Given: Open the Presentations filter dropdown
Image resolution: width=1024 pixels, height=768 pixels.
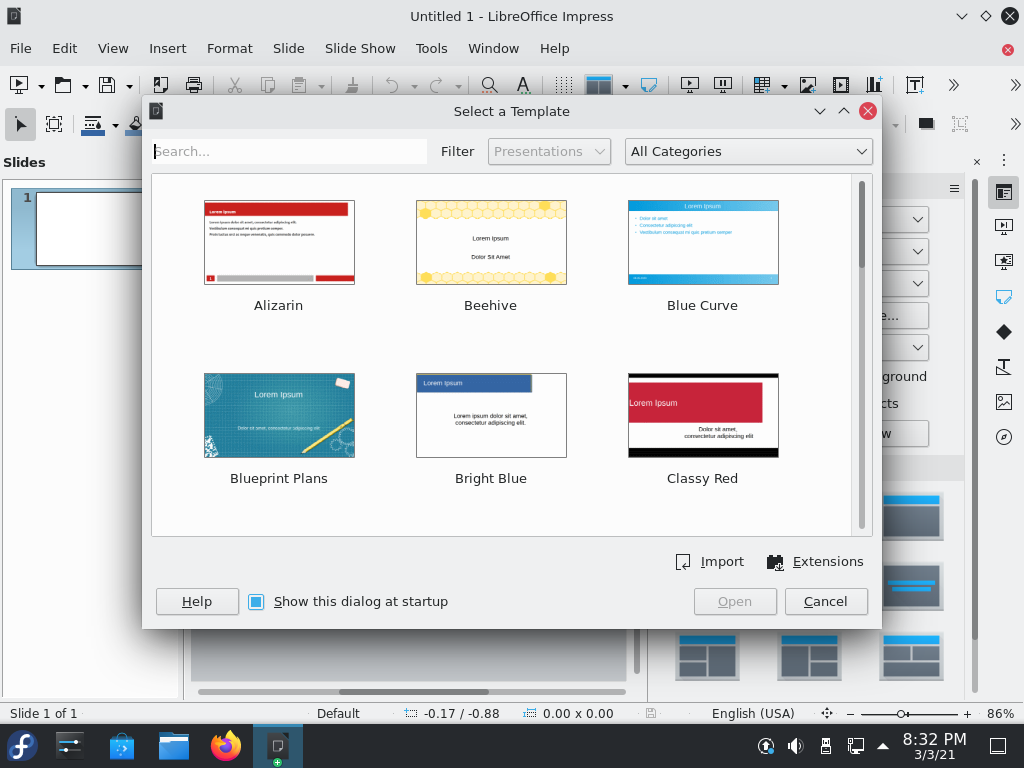Looking at the screenshot, I should coord(549,152).
